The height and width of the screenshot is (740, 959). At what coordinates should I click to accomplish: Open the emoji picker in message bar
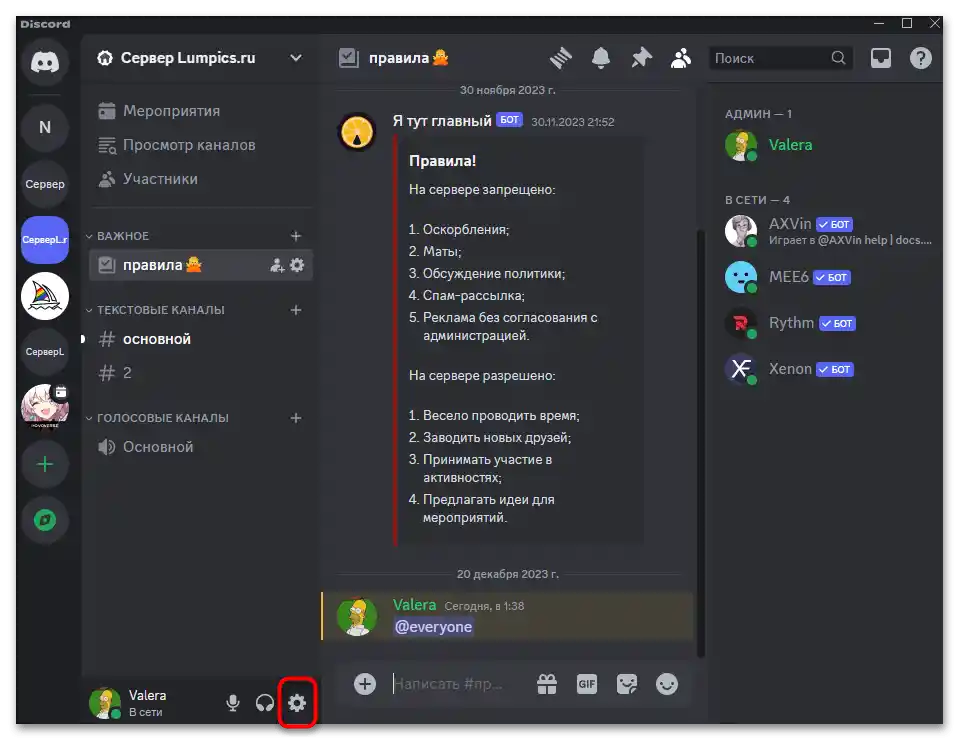[667, 684]
